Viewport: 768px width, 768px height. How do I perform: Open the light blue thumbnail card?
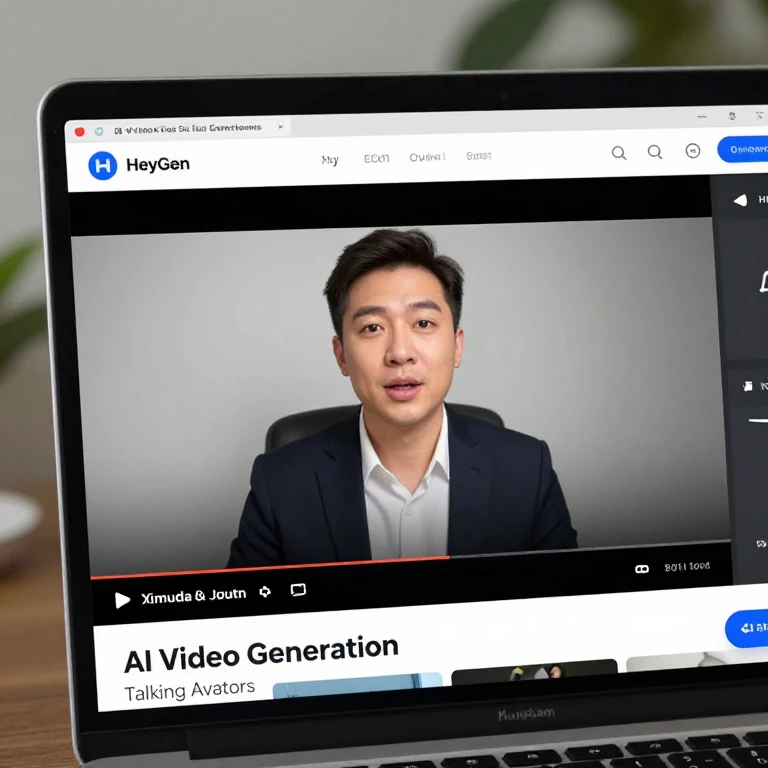click(x=358, y=685)
